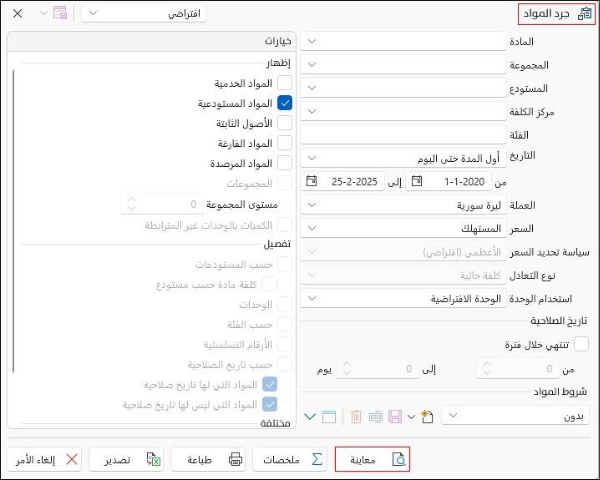Toggle الكميات بالوحدات غير المترابطة checkbox
The height and width of the screenshot is (480, 600).
coord(285,225)
